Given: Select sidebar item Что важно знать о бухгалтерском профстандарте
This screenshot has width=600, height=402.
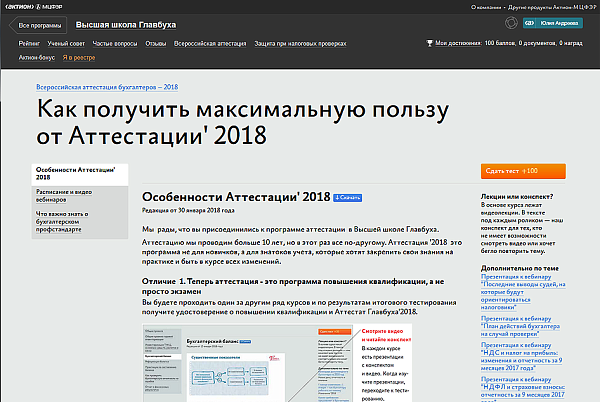Looking at the screenshot, I should click(x=62, y=221).
